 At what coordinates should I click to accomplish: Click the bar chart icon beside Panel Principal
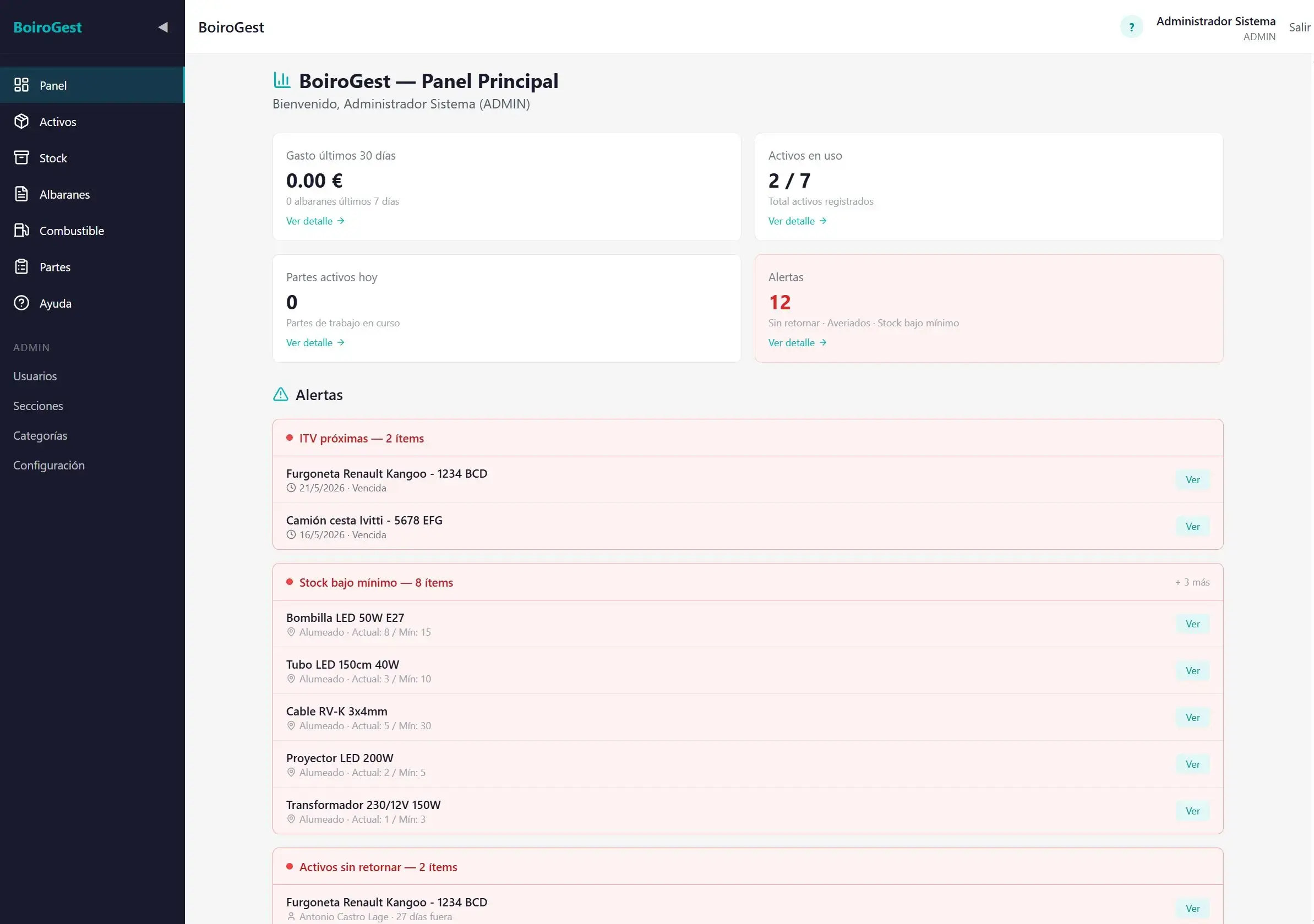[x=282, y=80]
